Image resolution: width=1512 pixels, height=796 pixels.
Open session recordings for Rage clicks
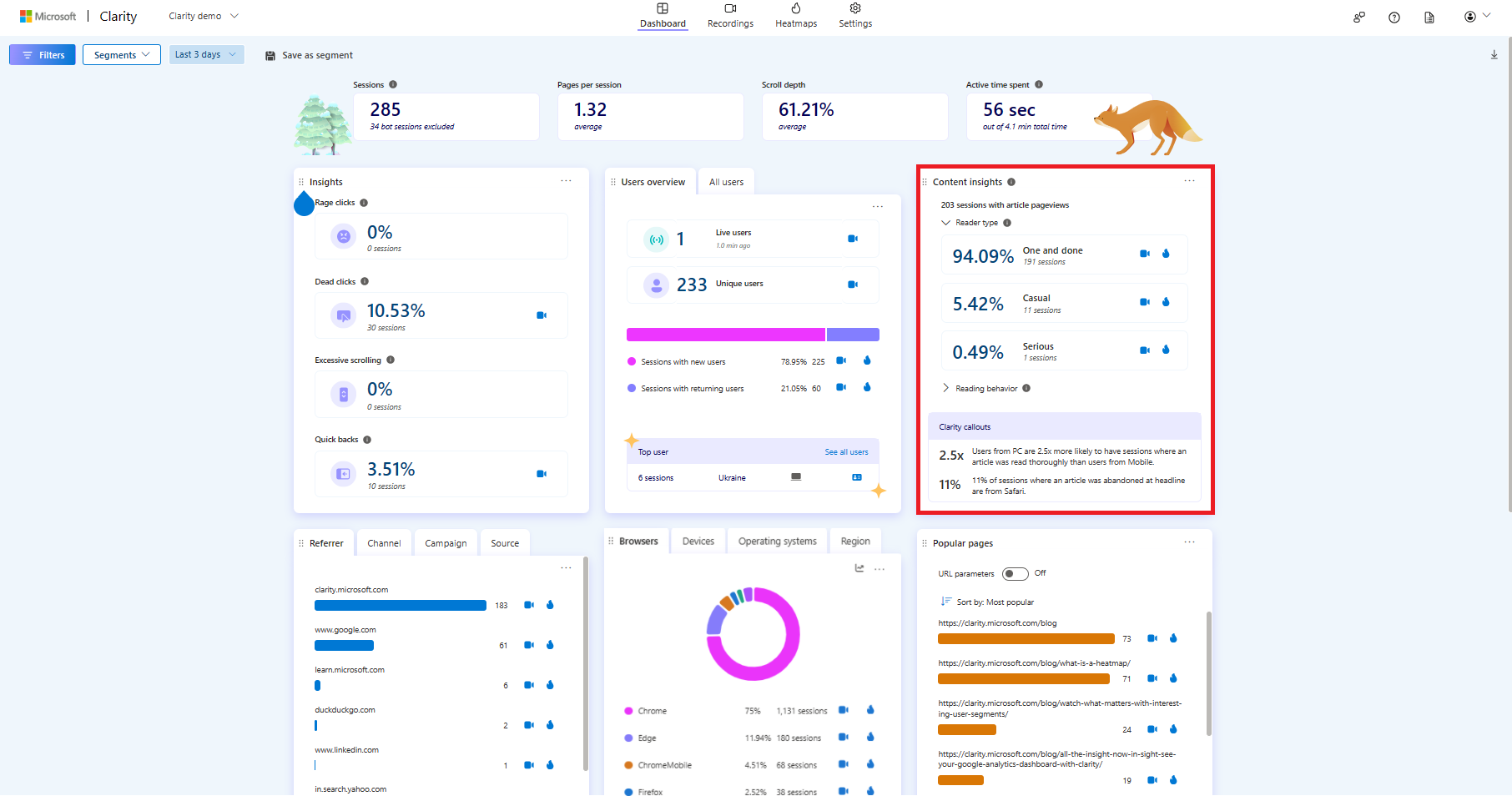542,236
